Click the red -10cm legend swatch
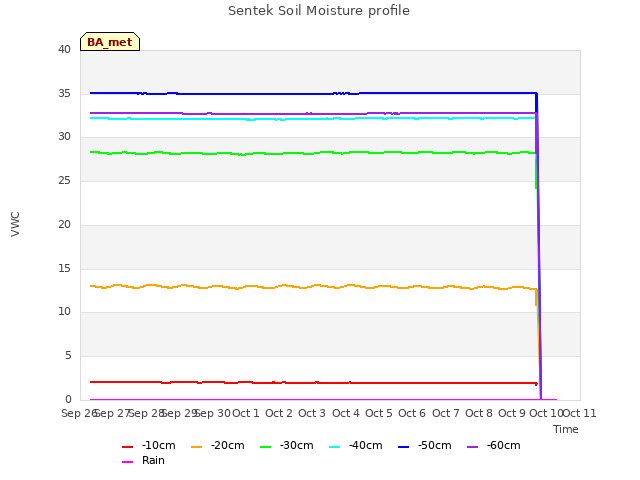Viewport: 640px width, 480px height. 127,447
